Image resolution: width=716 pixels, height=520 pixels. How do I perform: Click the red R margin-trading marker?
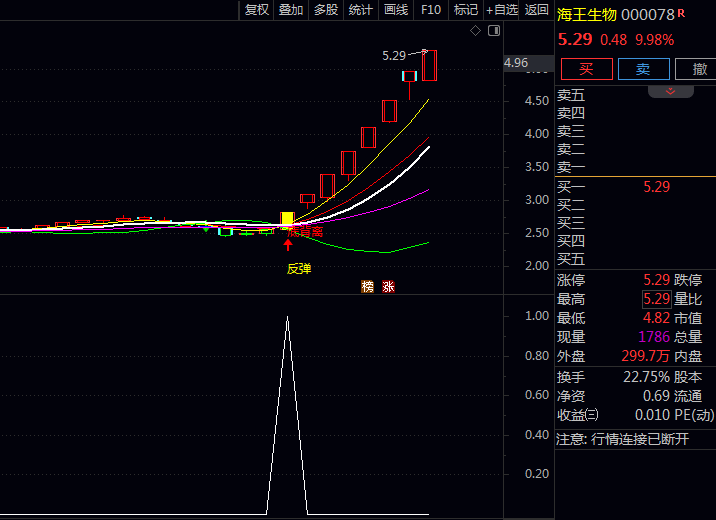point(681,13)
